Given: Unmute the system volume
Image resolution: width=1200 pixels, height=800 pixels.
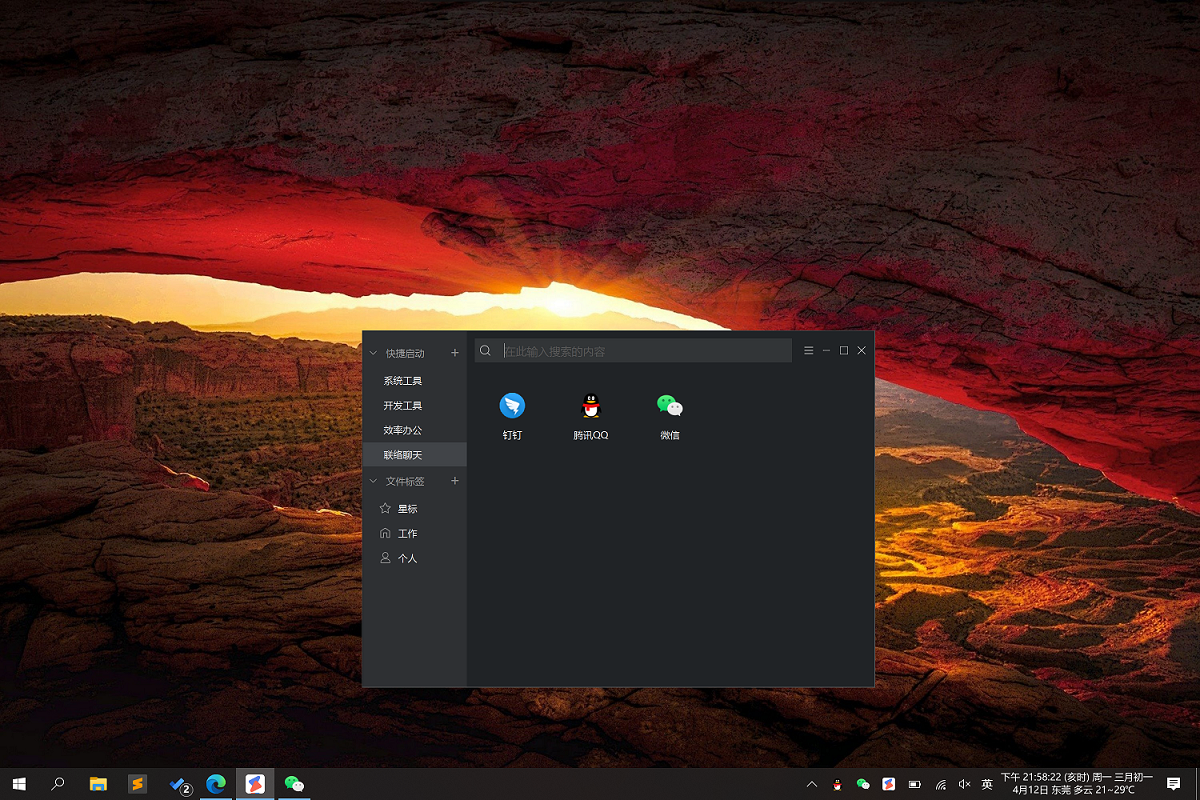Looking at the screenshot, I should [964, 784].
